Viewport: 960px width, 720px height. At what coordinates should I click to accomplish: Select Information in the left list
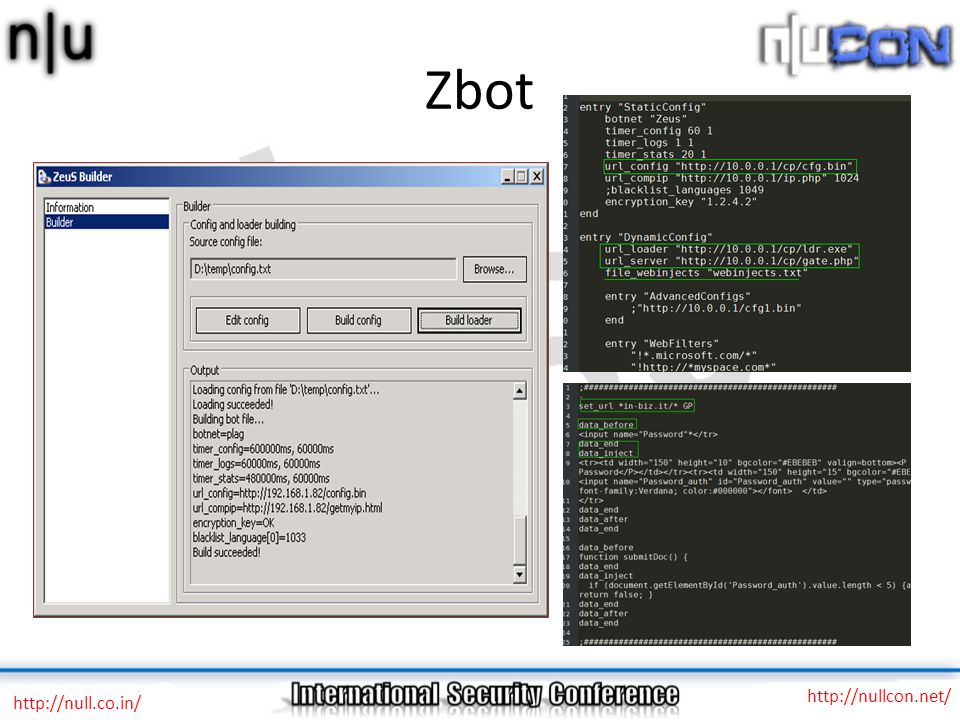pos(106,208)
